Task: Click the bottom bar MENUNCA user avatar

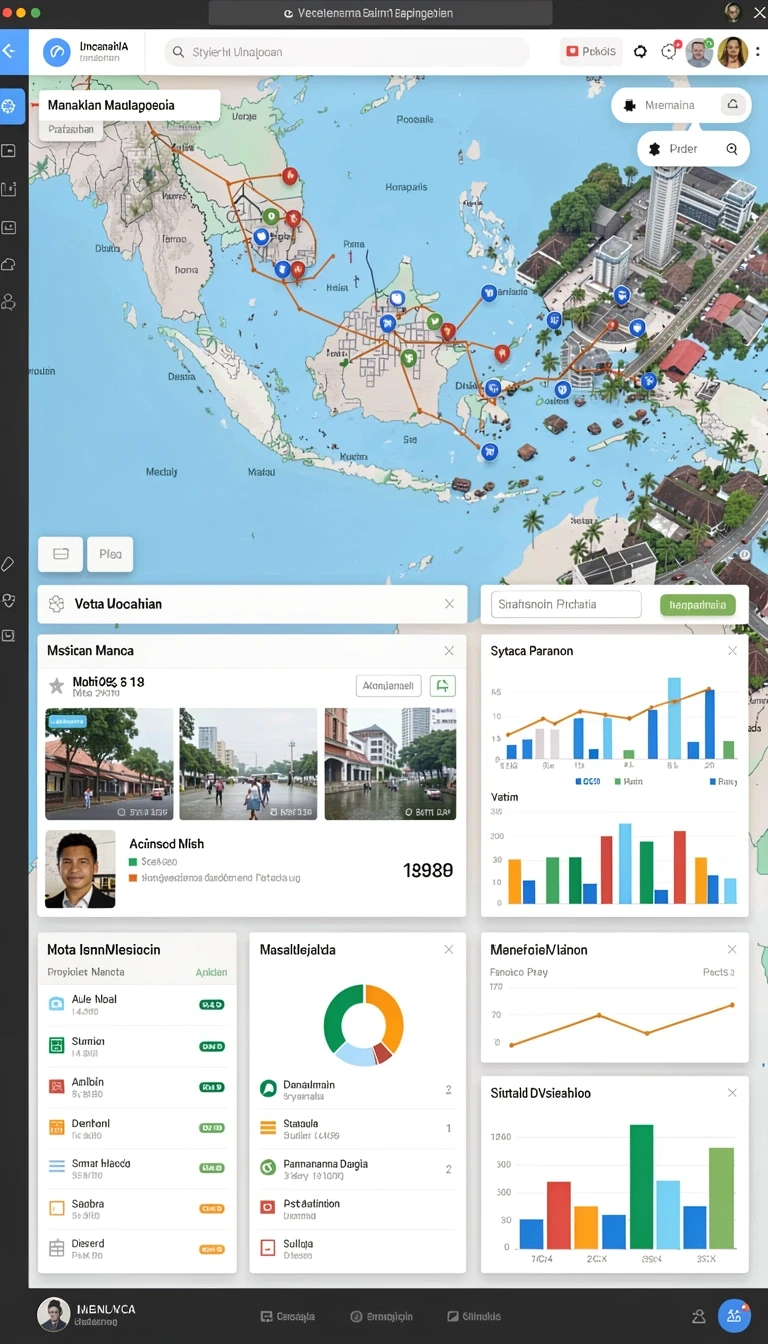Action: coord(54,1314)
